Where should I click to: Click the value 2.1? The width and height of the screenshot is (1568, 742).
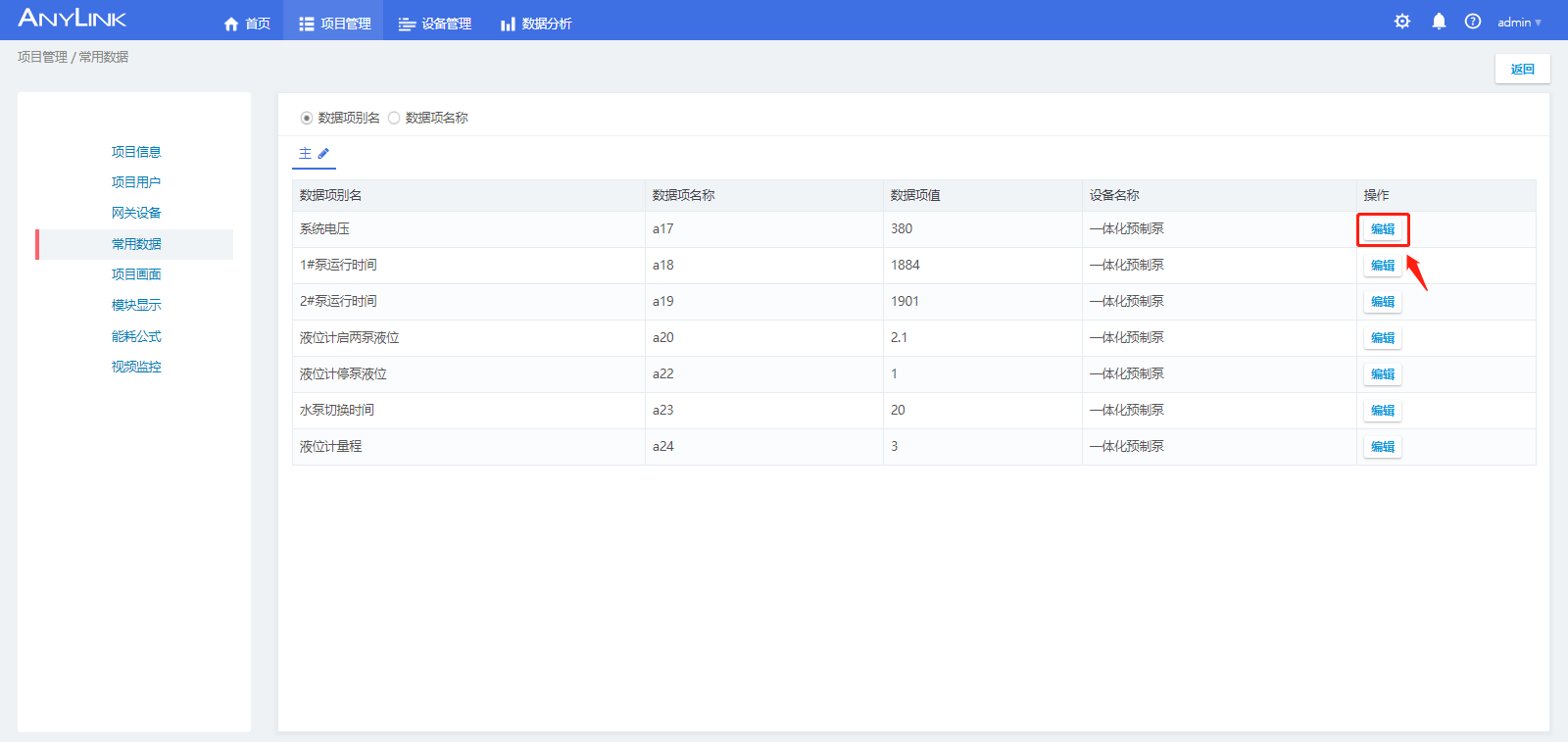[899, 337]
